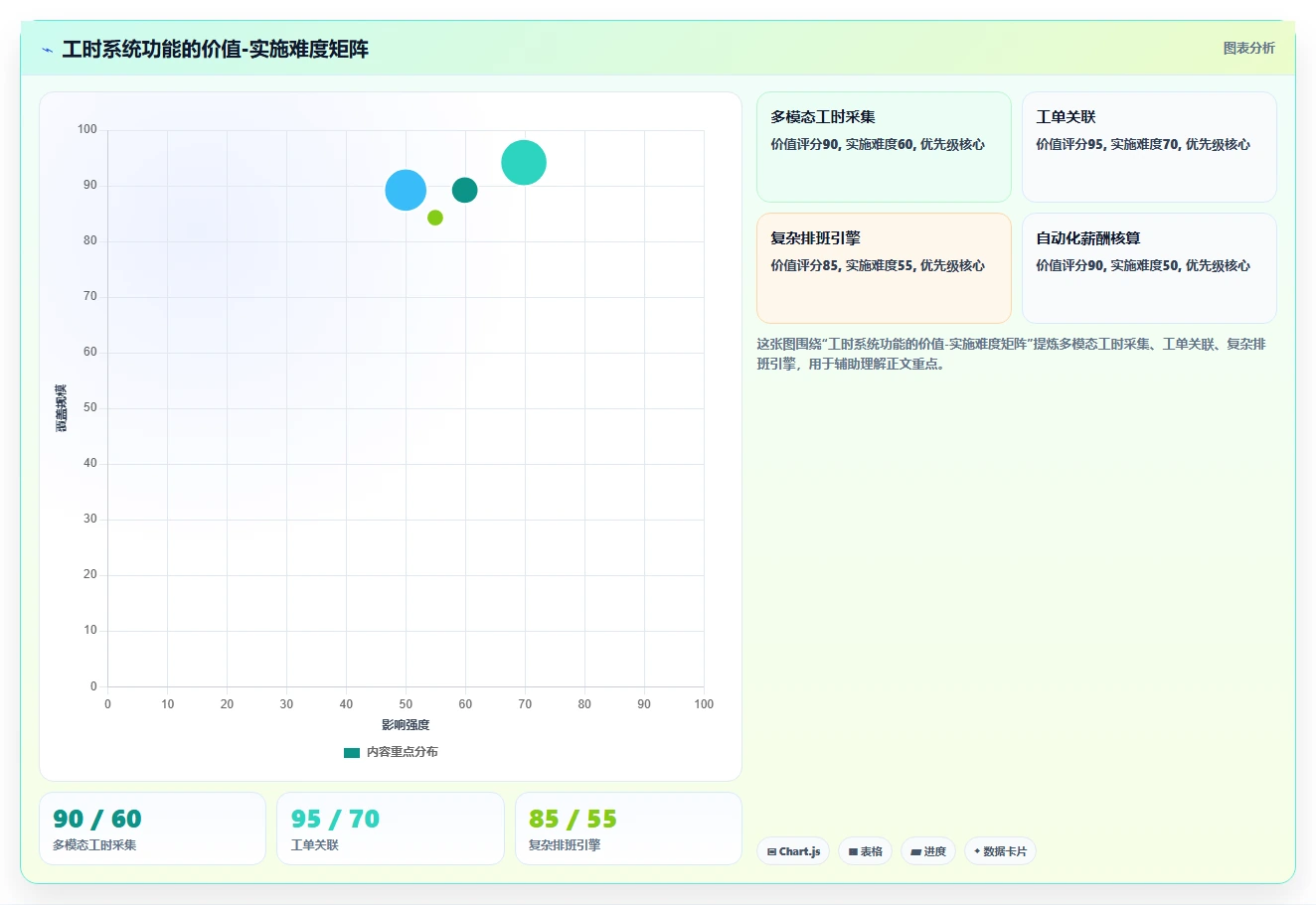Open the 自动化薪酬核算 info card

coord(1149,268)
